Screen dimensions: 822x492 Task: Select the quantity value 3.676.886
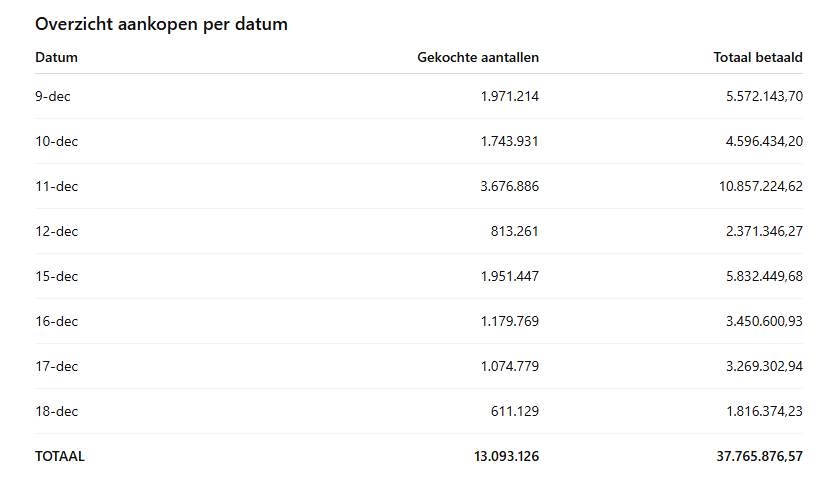pos(509,186)
